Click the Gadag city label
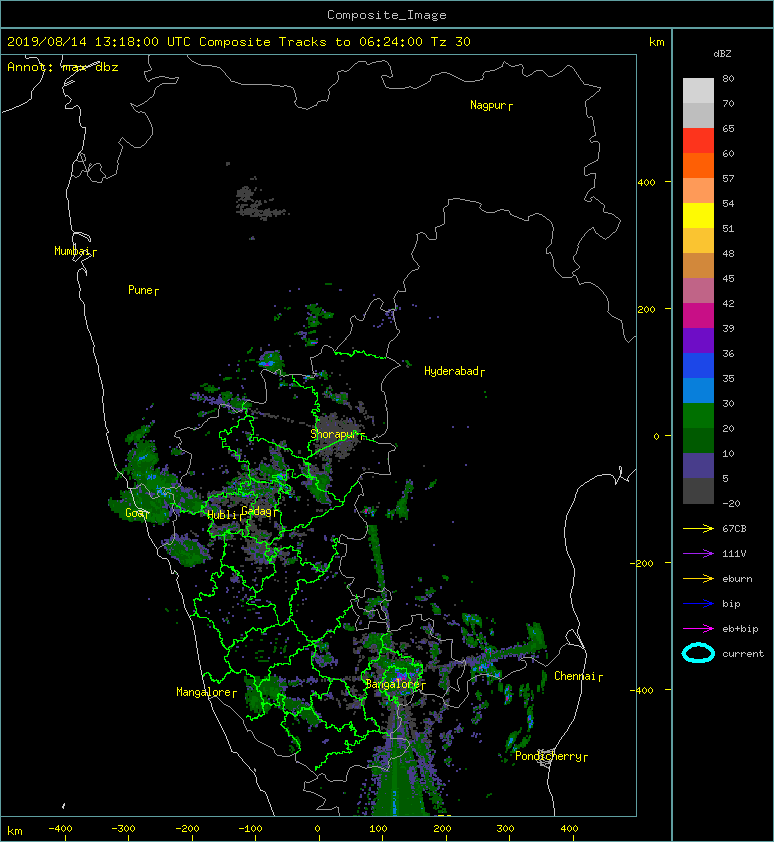Image resolution: width=774 pixels, height=842 pixels. 257,511
